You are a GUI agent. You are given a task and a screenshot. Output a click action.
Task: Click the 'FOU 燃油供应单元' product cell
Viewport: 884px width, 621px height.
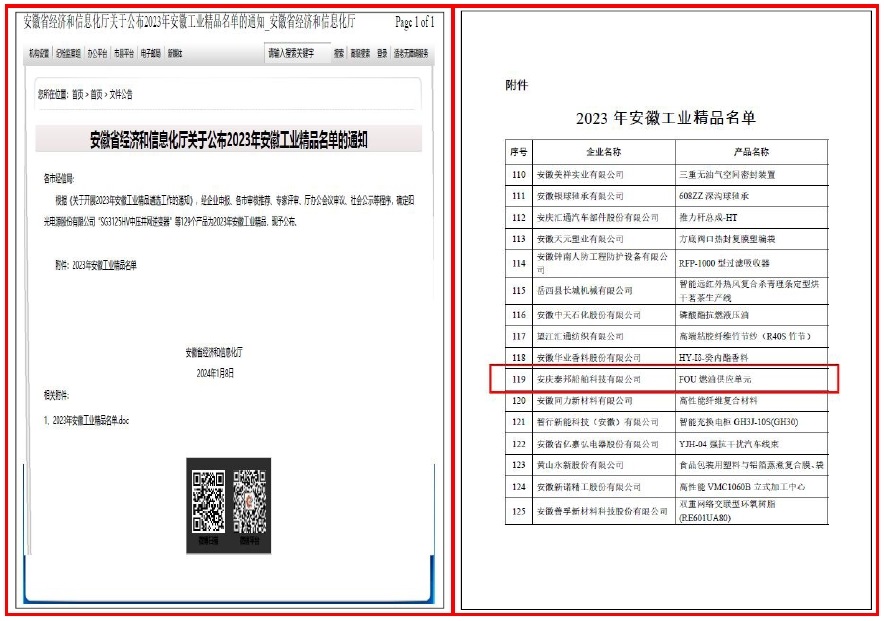[x=752, y=379]
